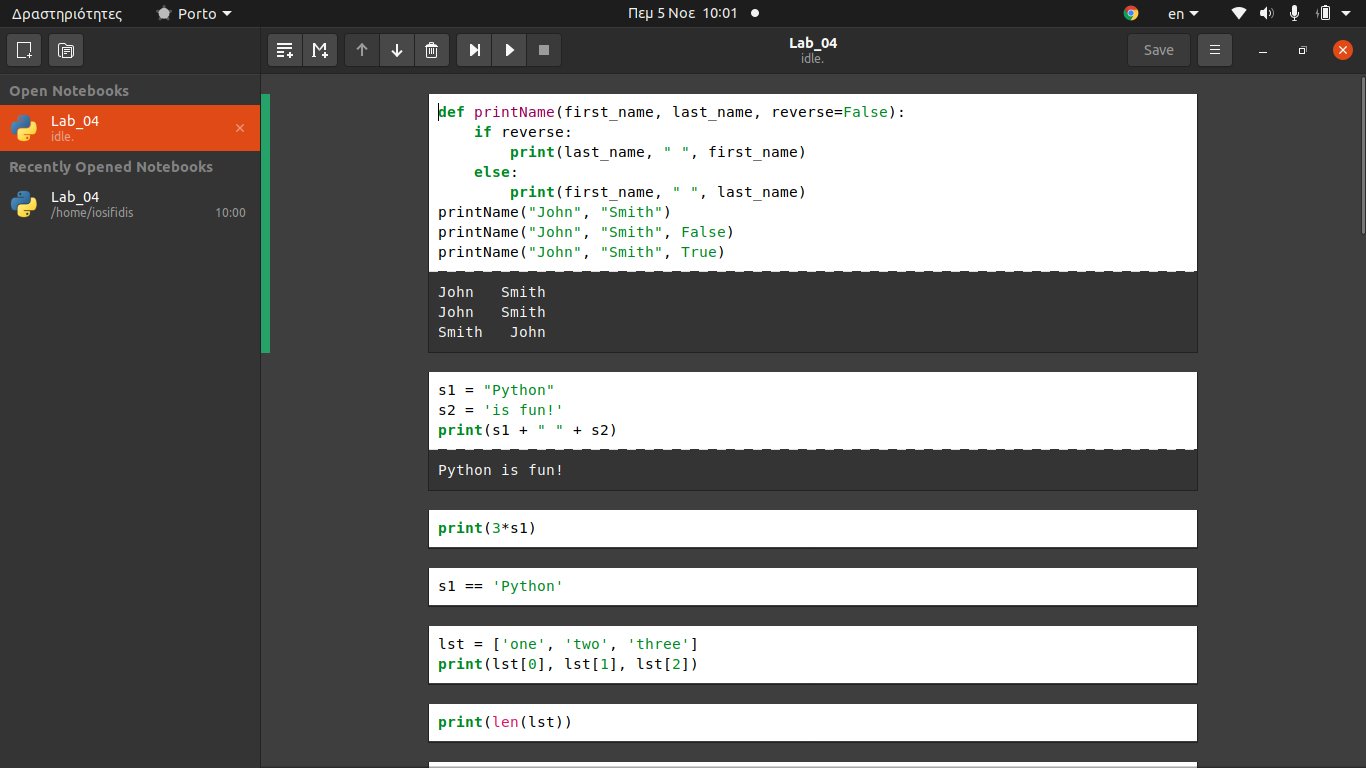Create a new notebook with sidebar icon
The width and height of the screenshot is (1366, 768).
click(x=25, y=50)
